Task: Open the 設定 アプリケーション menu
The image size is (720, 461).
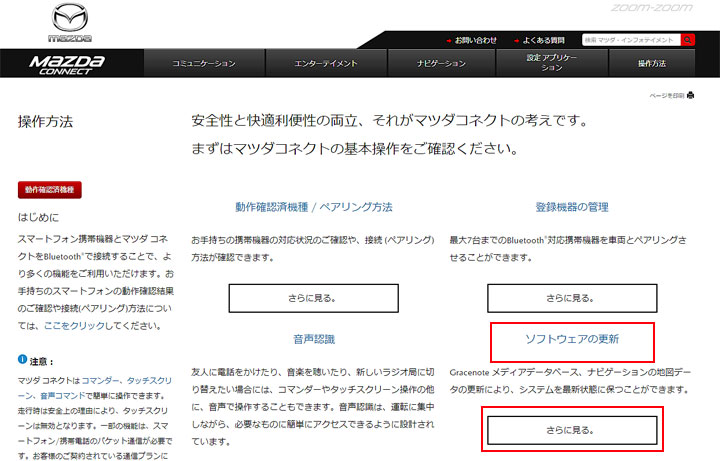Action: pyautogui.click(x=552, y=63)
